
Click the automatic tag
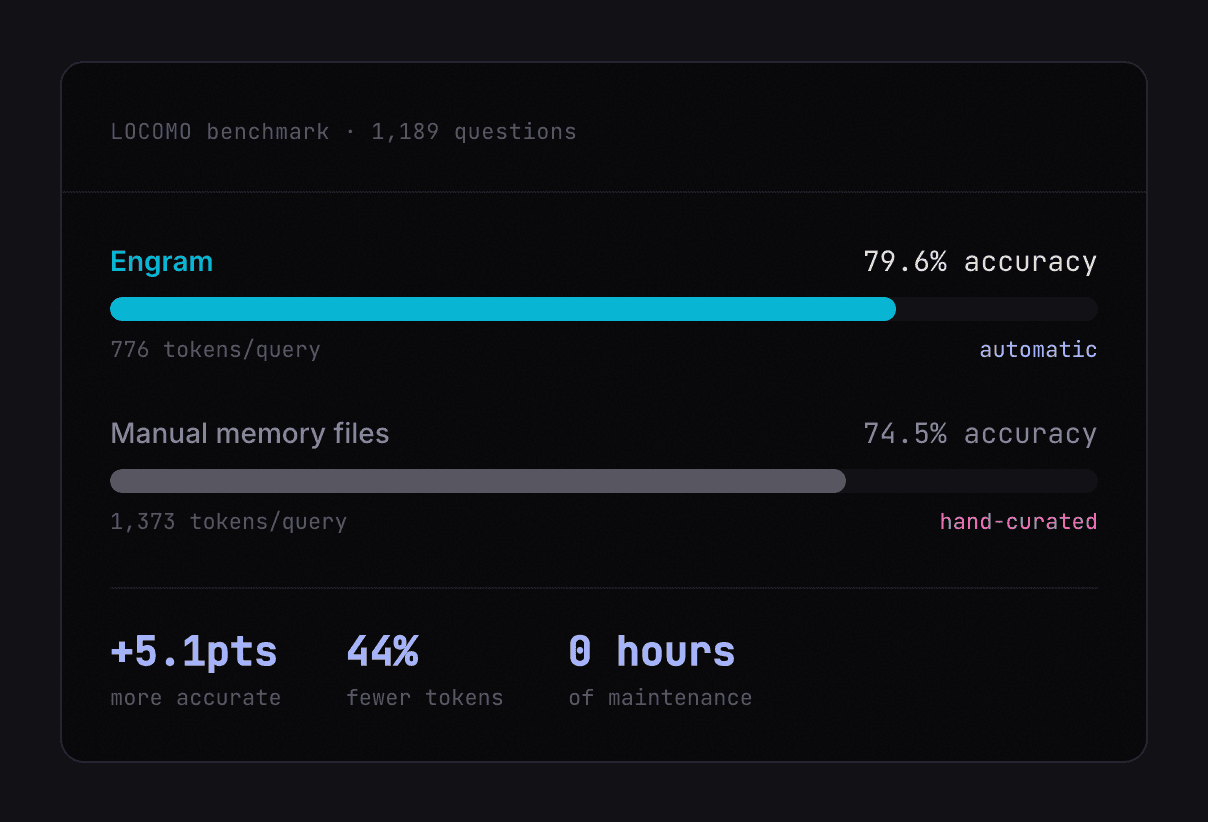point(1037,350)
